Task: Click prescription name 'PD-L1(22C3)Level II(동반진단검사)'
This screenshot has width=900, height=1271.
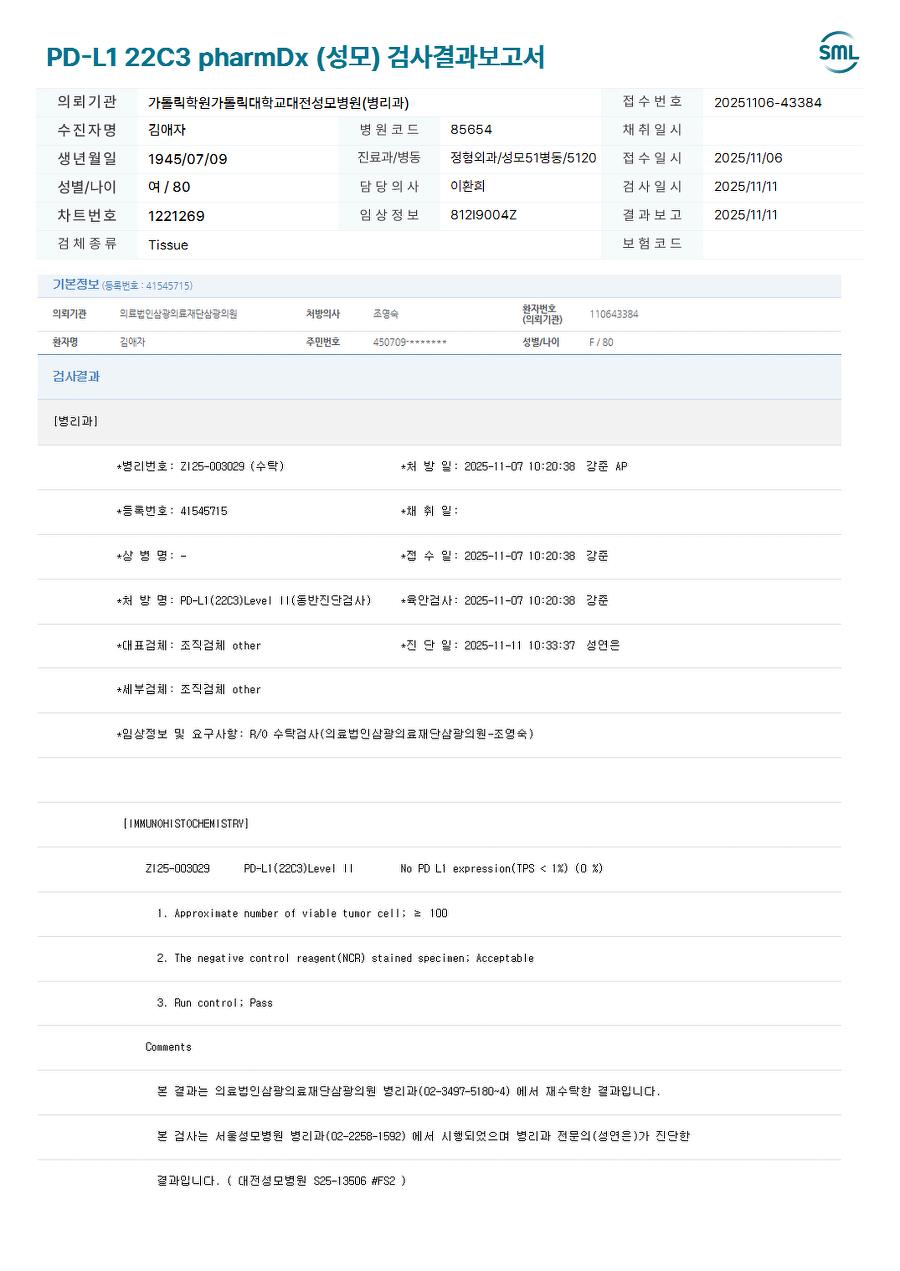Action: click(276, 601)
